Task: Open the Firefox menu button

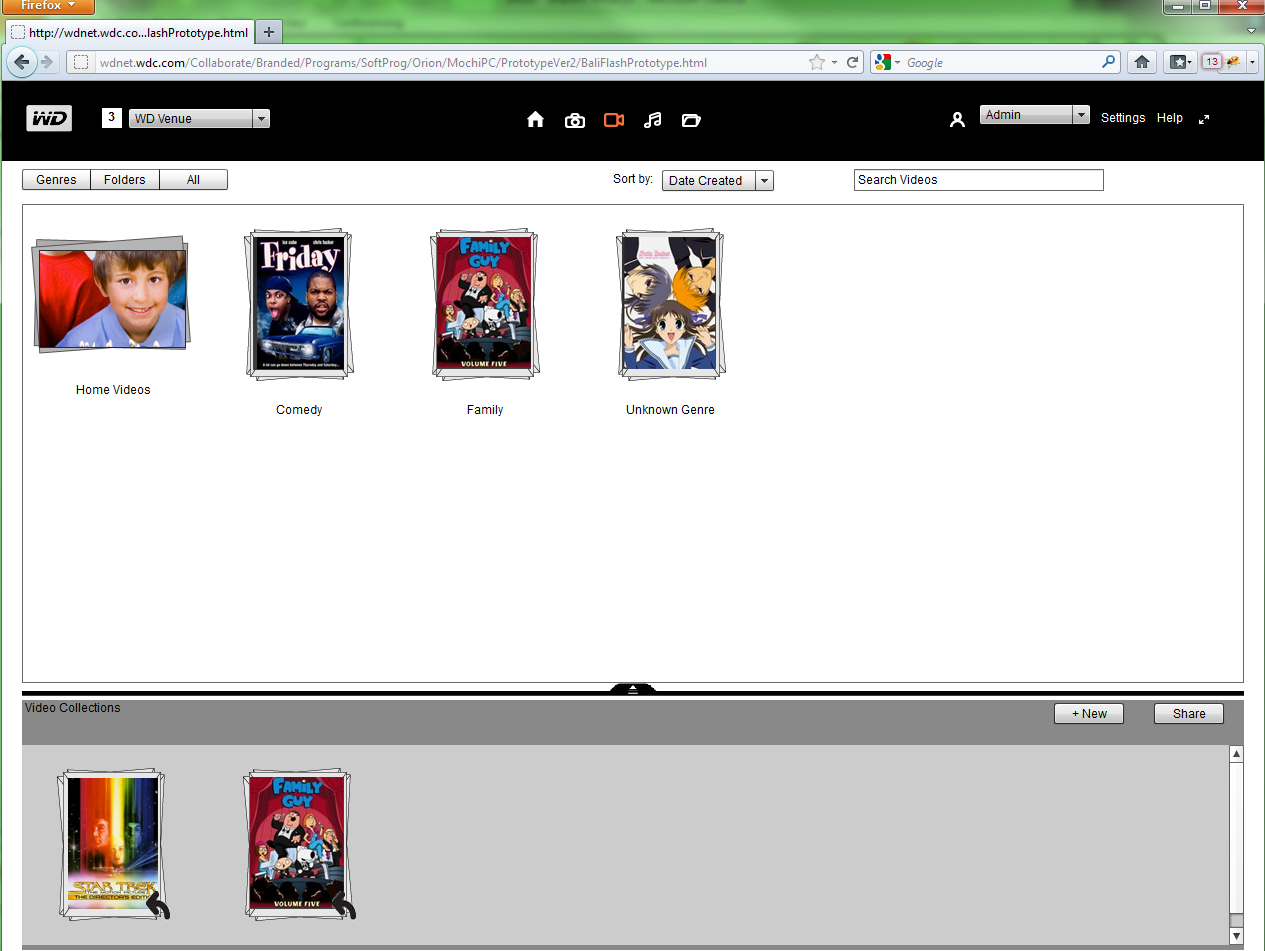Action: [48, 6]
